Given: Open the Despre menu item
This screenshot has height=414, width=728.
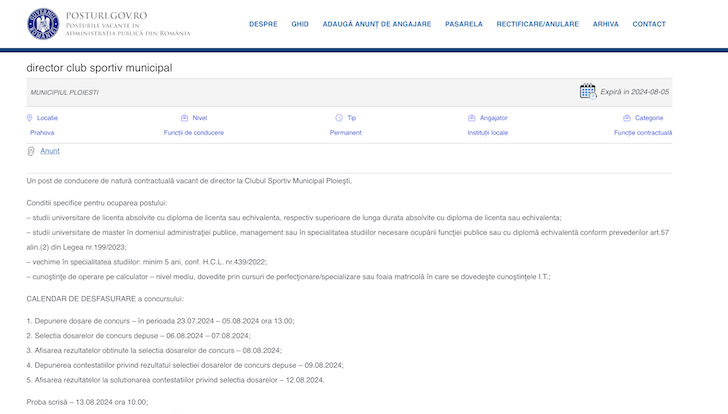Looking at the screenshot, I should click(x=263, y=24).
